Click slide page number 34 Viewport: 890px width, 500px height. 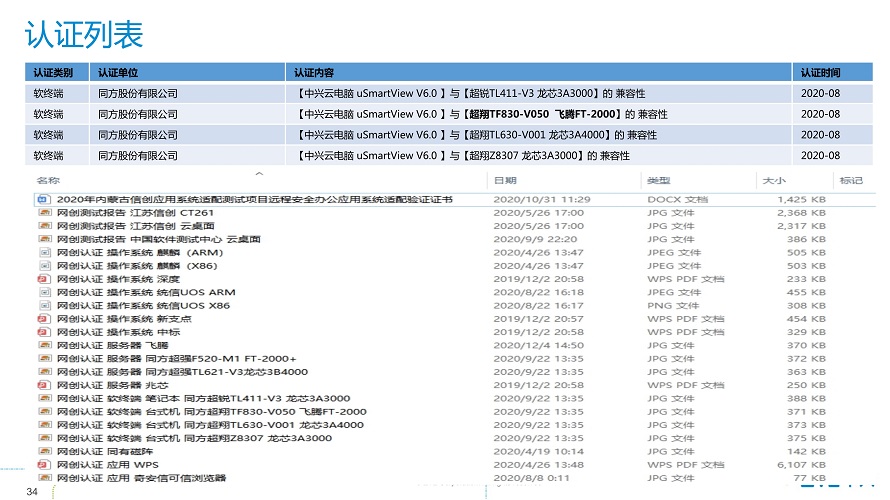click(x=32, y=491)
